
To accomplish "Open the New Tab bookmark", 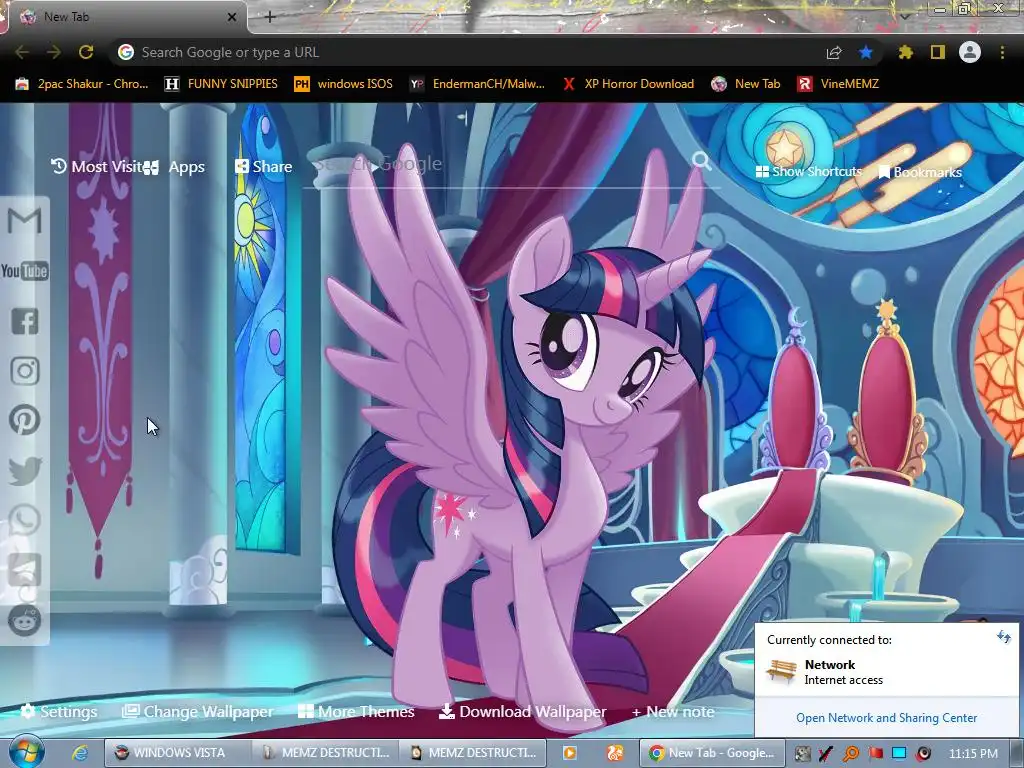I will click(746, 84).
